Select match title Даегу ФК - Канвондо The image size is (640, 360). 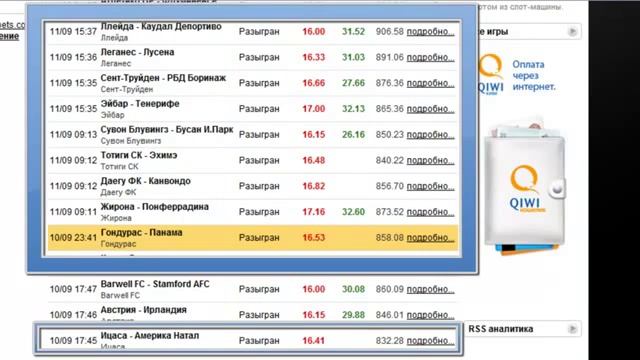click(145, 181)
